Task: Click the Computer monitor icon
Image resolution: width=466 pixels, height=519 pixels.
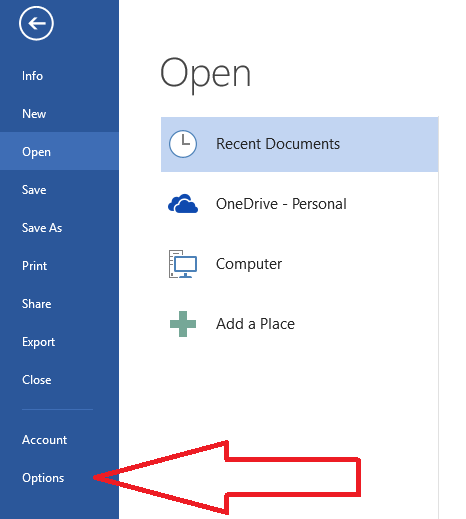Action: click(x=183, y=264)
